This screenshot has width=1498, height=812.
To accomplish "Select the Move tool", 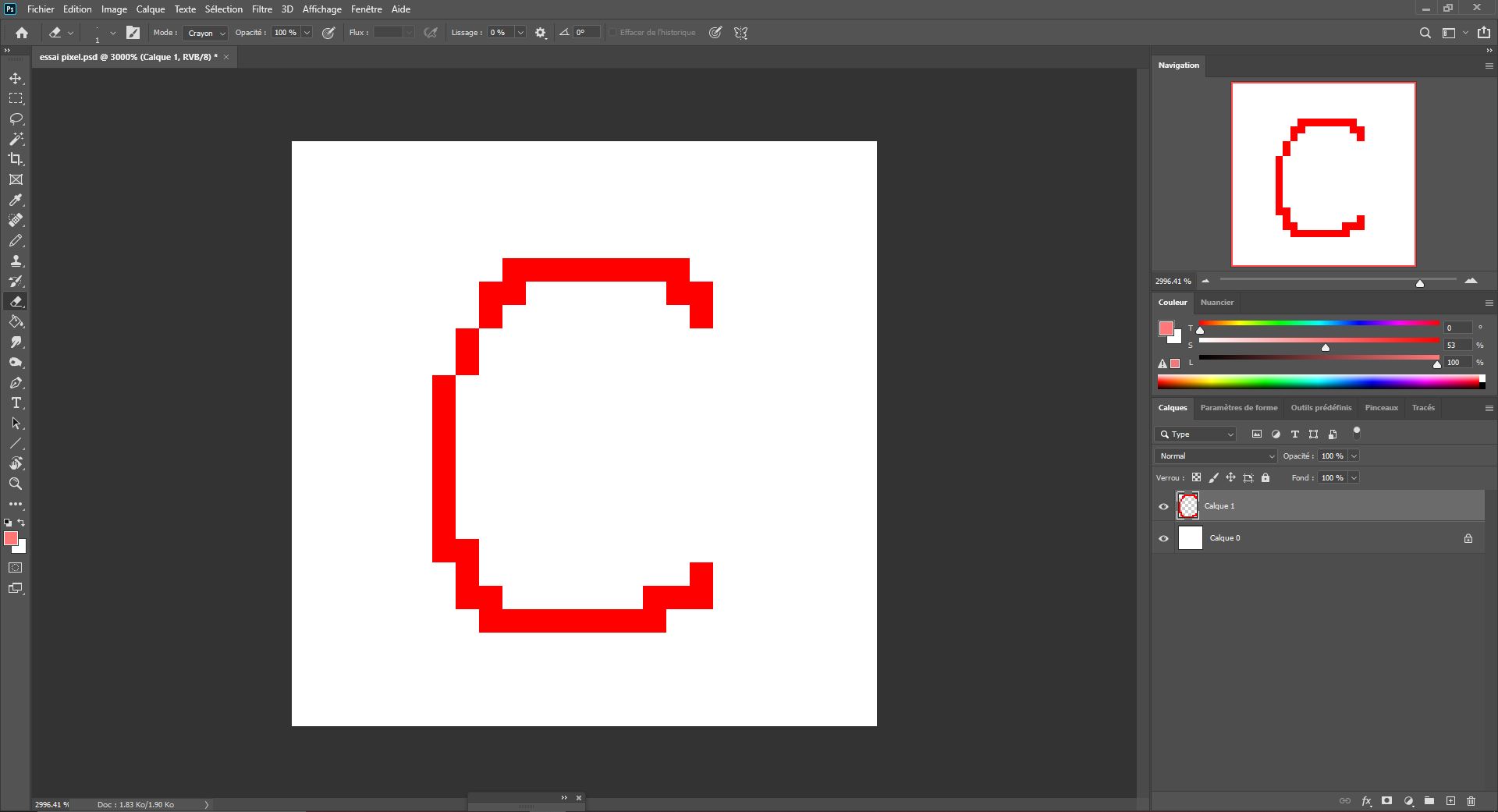I will click(16, 78).
